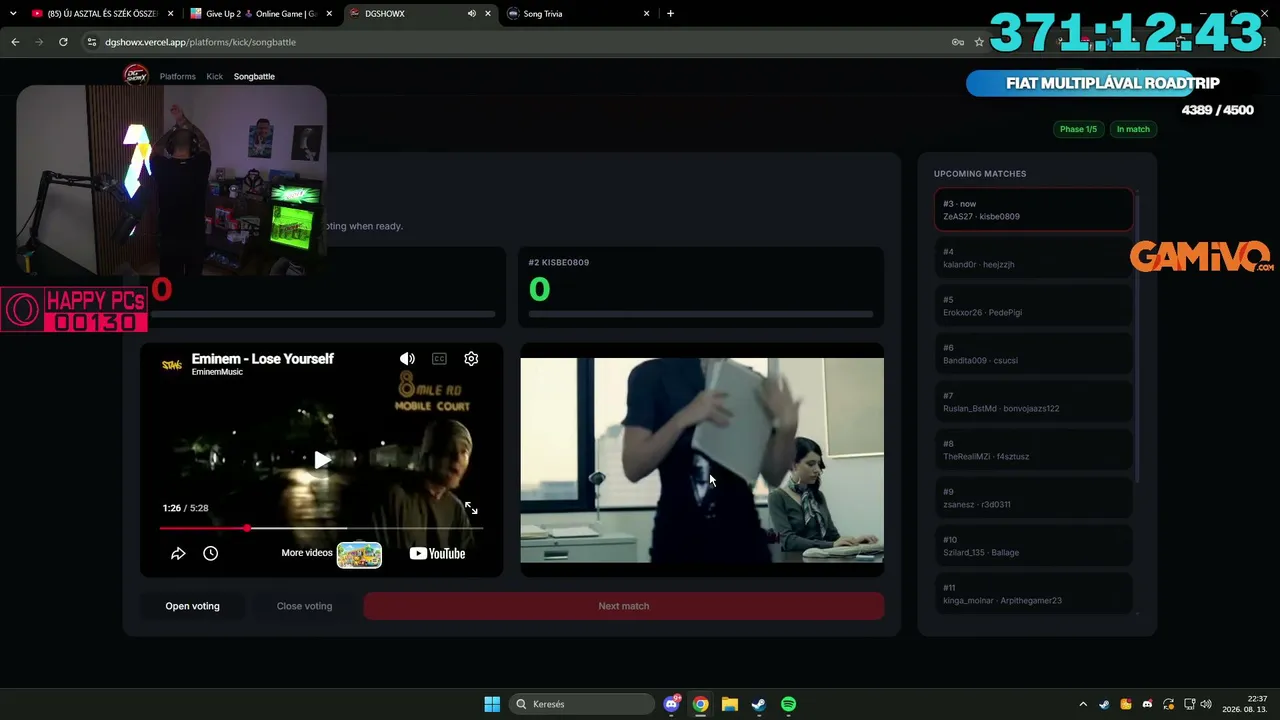Viewport: 1280px width, 720px height.
Task: Open the Windows Start menu
Action: (x=492, y=704)
